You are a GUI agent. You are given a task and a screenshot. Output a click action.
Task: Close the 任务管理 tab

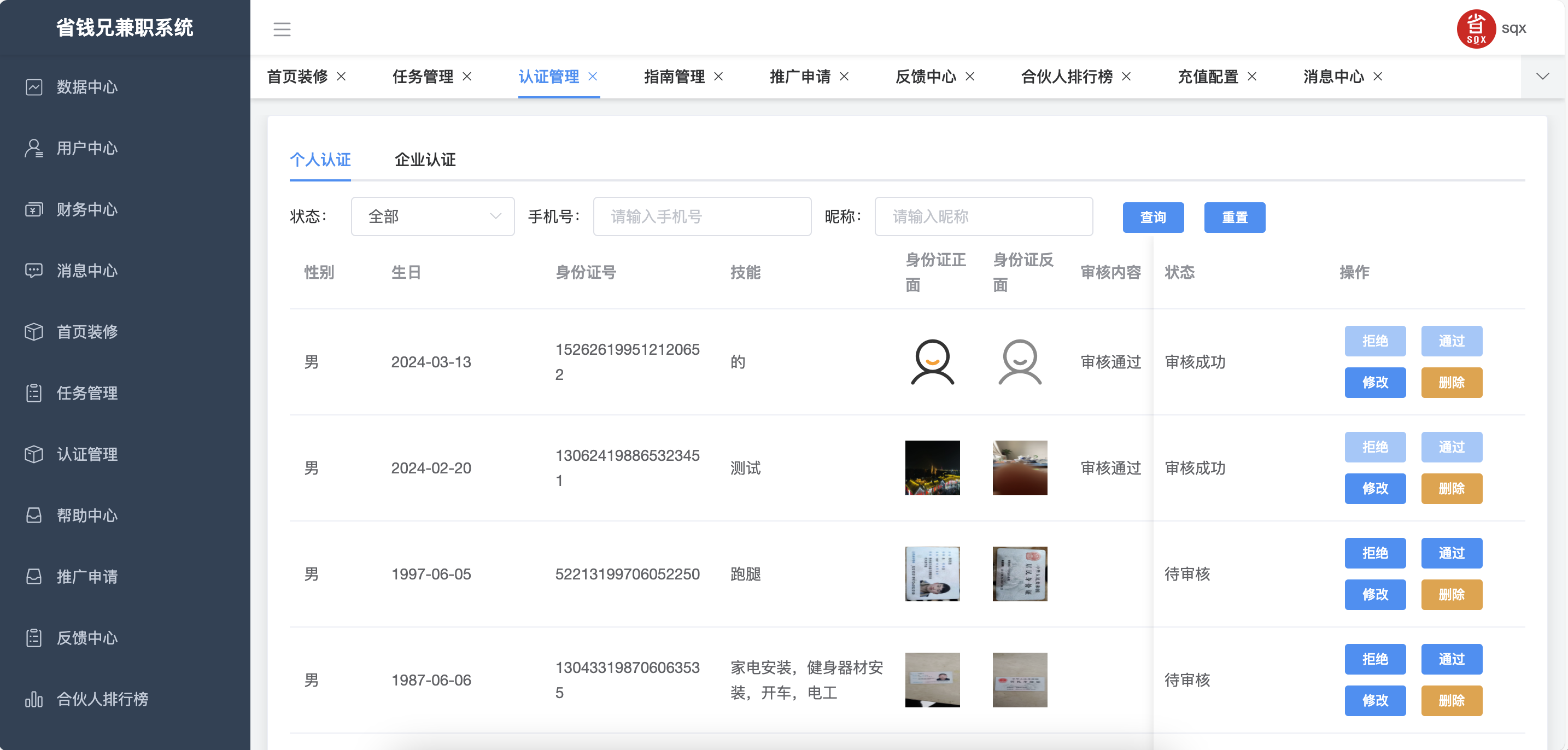[x=467, y=76]
